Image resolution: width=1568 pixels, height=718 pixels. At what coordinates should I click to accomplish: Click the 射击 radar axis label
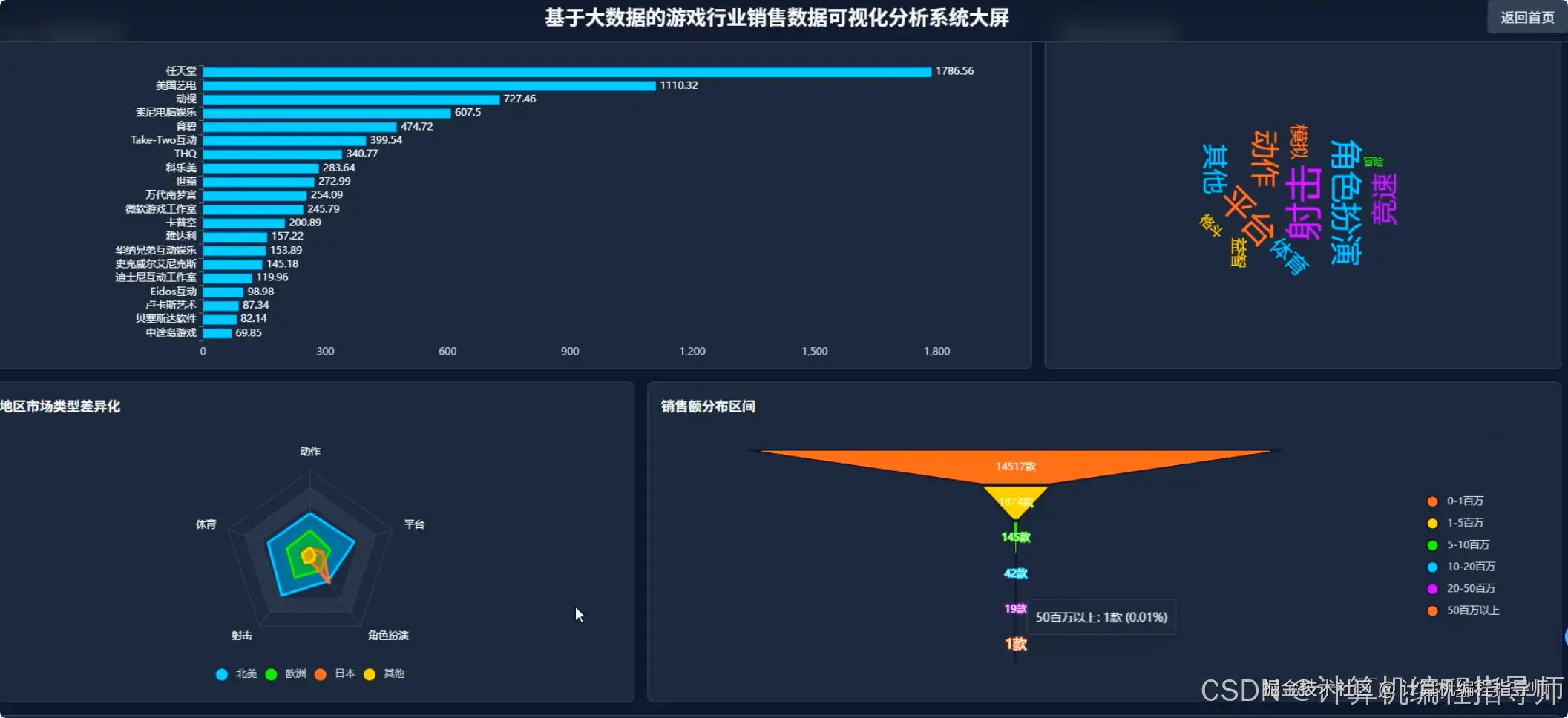242,636
